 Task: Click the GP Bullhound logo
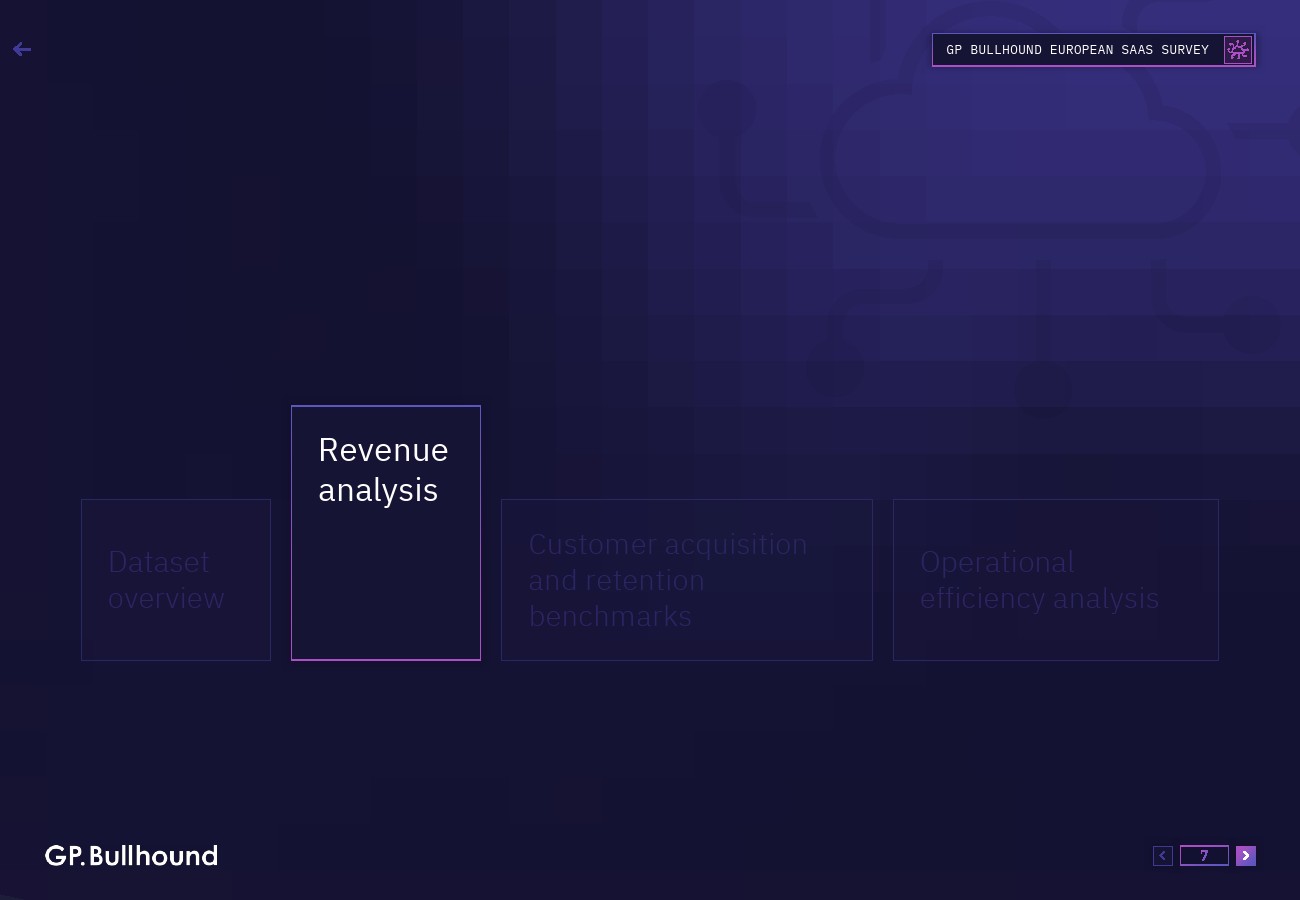tap(131, 856)
